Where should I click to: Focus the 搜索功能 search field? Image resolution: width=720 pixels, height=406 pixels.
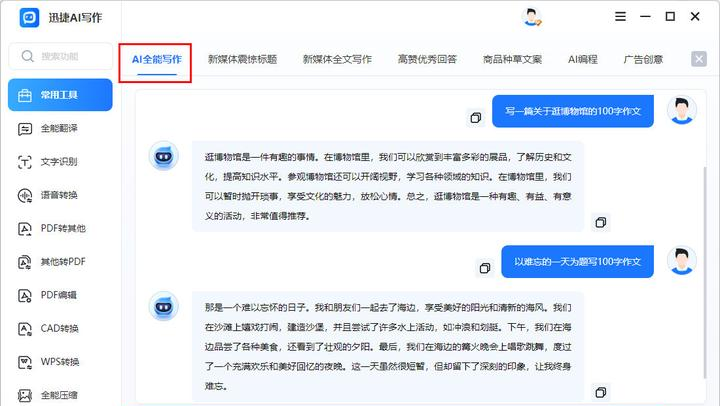pyautogui.click(x=61, y=56)
